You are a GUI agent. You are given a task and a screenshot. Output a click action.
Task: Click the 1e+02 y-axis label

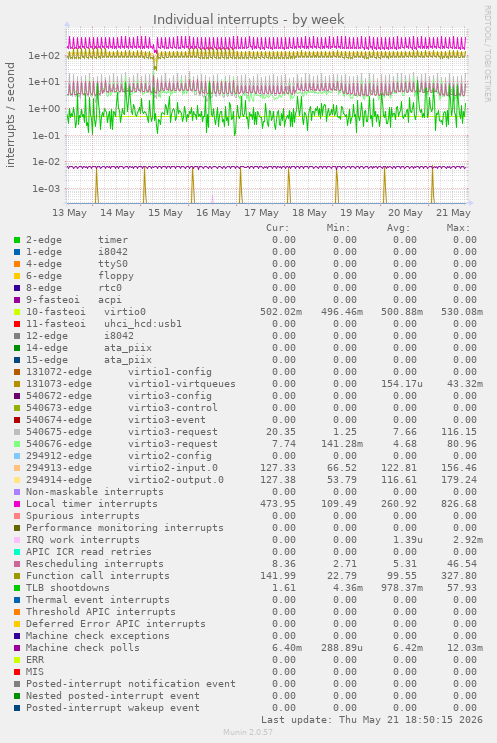pos(45,55)
